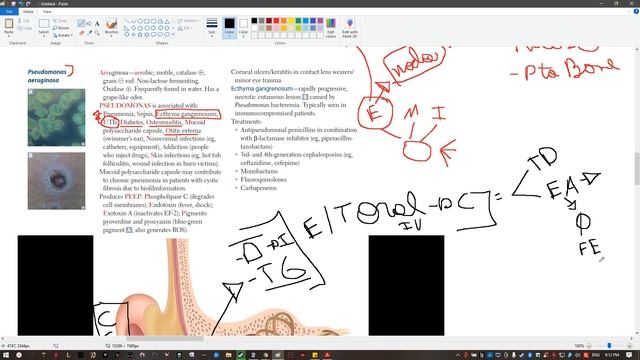The width and height of the screenshot is (640, 360).
Task: Open the Action Center notifications icon
Action: [629, 355]
